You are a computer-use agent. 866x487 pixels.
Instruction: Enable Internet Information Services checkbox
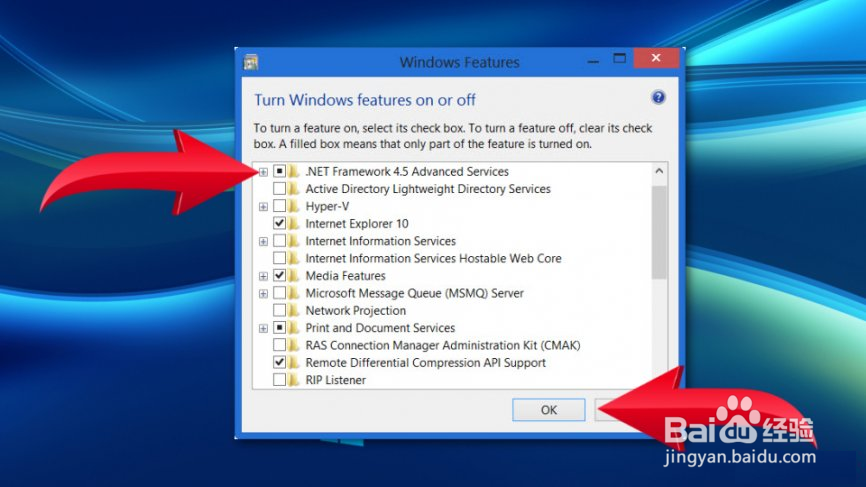coord(279,241)
